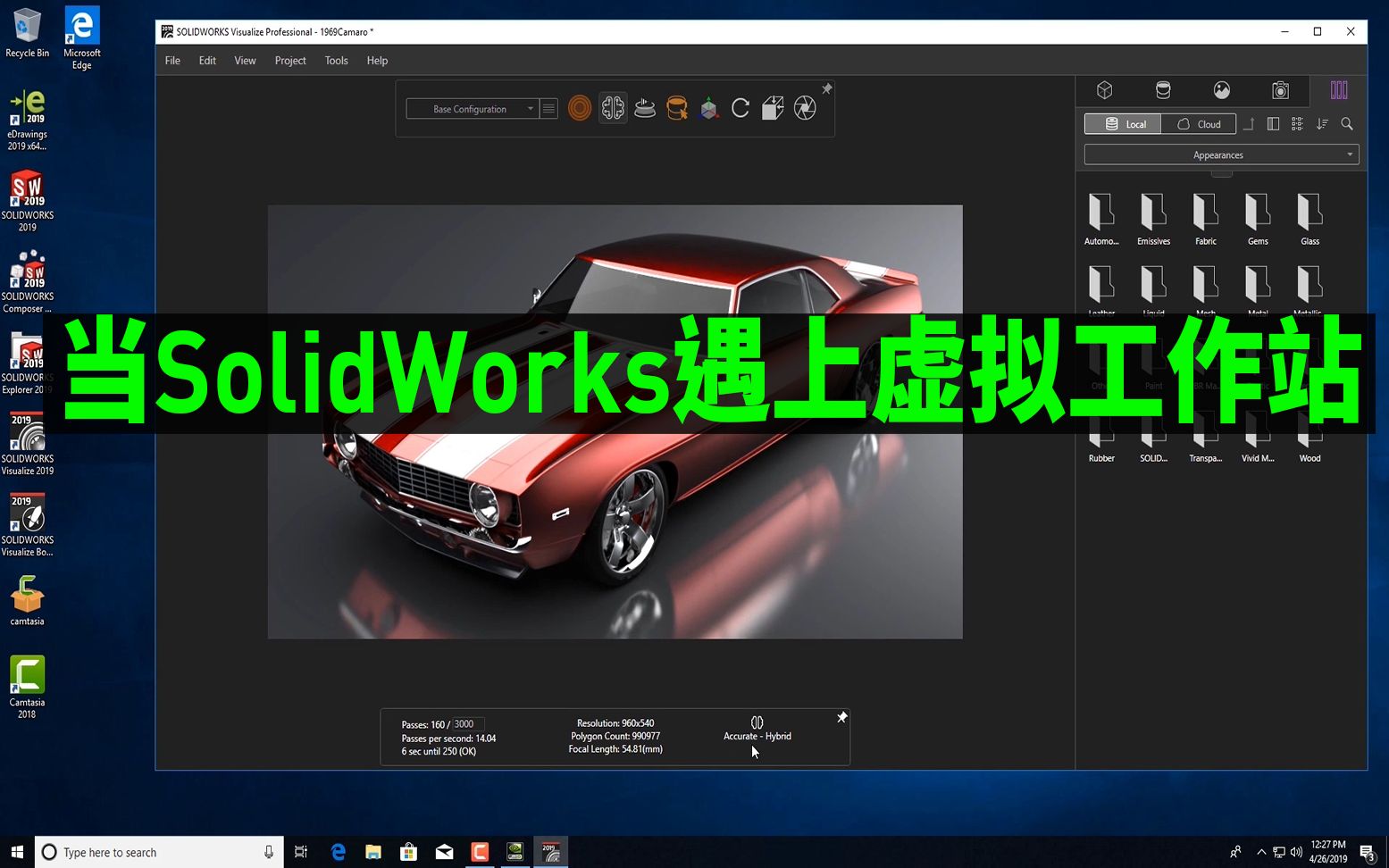1389x868 pixels.
Task: Click the Resolution: 960x540 status text
Action: pos(615,723)
